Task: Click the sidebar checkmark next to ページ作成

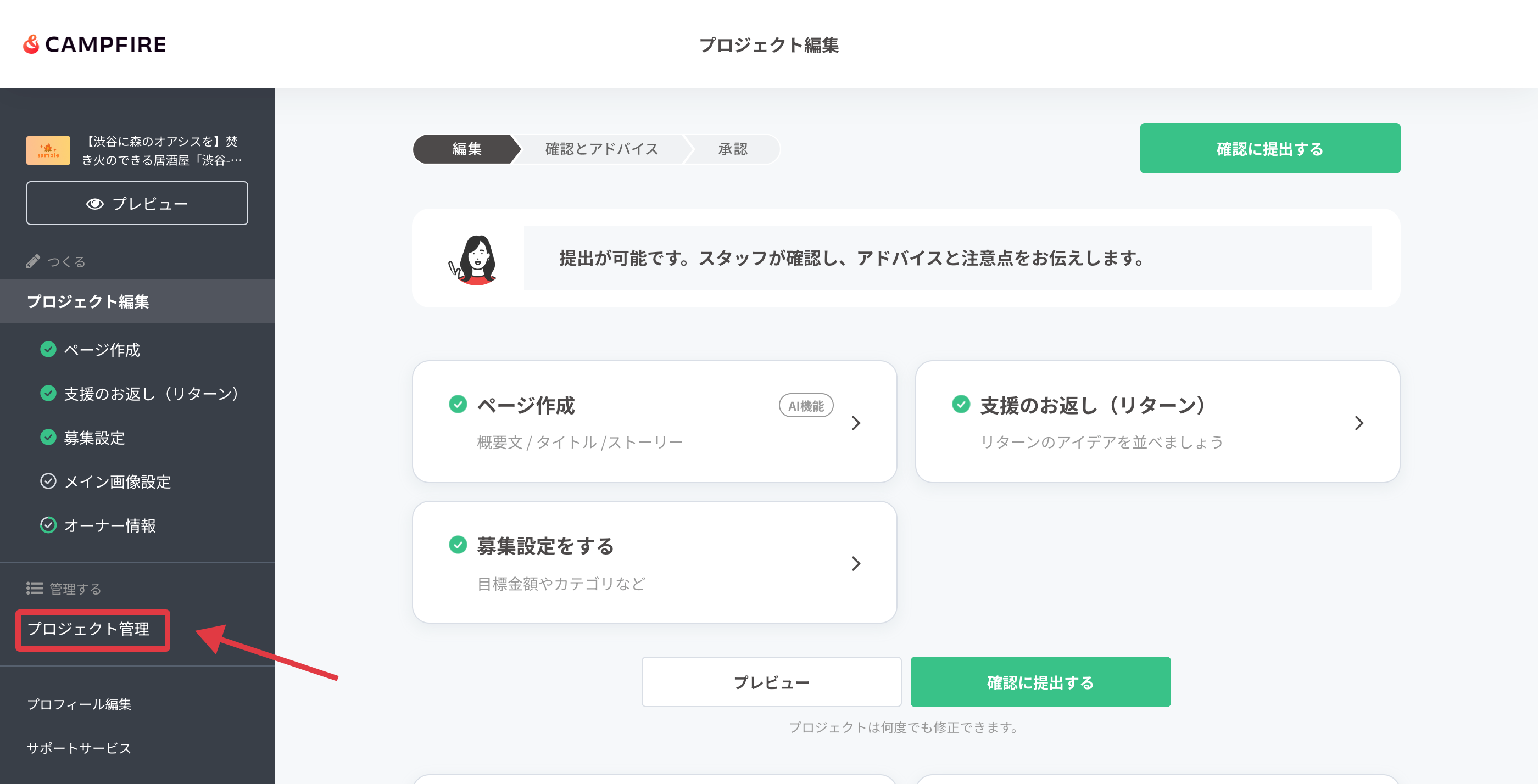Action: (48, 350)
